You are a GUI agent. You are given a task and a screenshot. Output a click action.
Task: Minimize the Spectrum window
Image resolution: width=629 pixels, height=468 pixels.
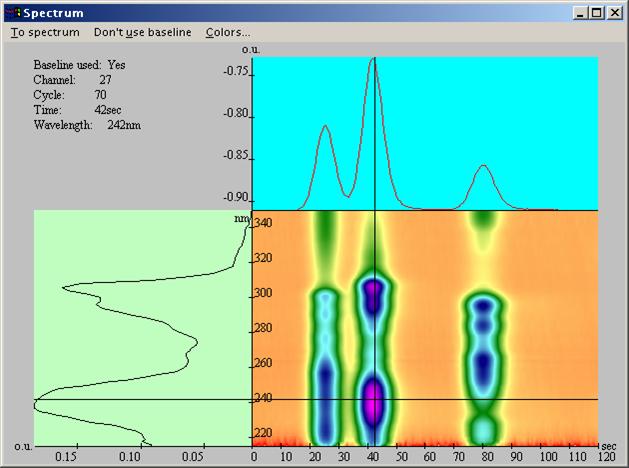(580, 13)
